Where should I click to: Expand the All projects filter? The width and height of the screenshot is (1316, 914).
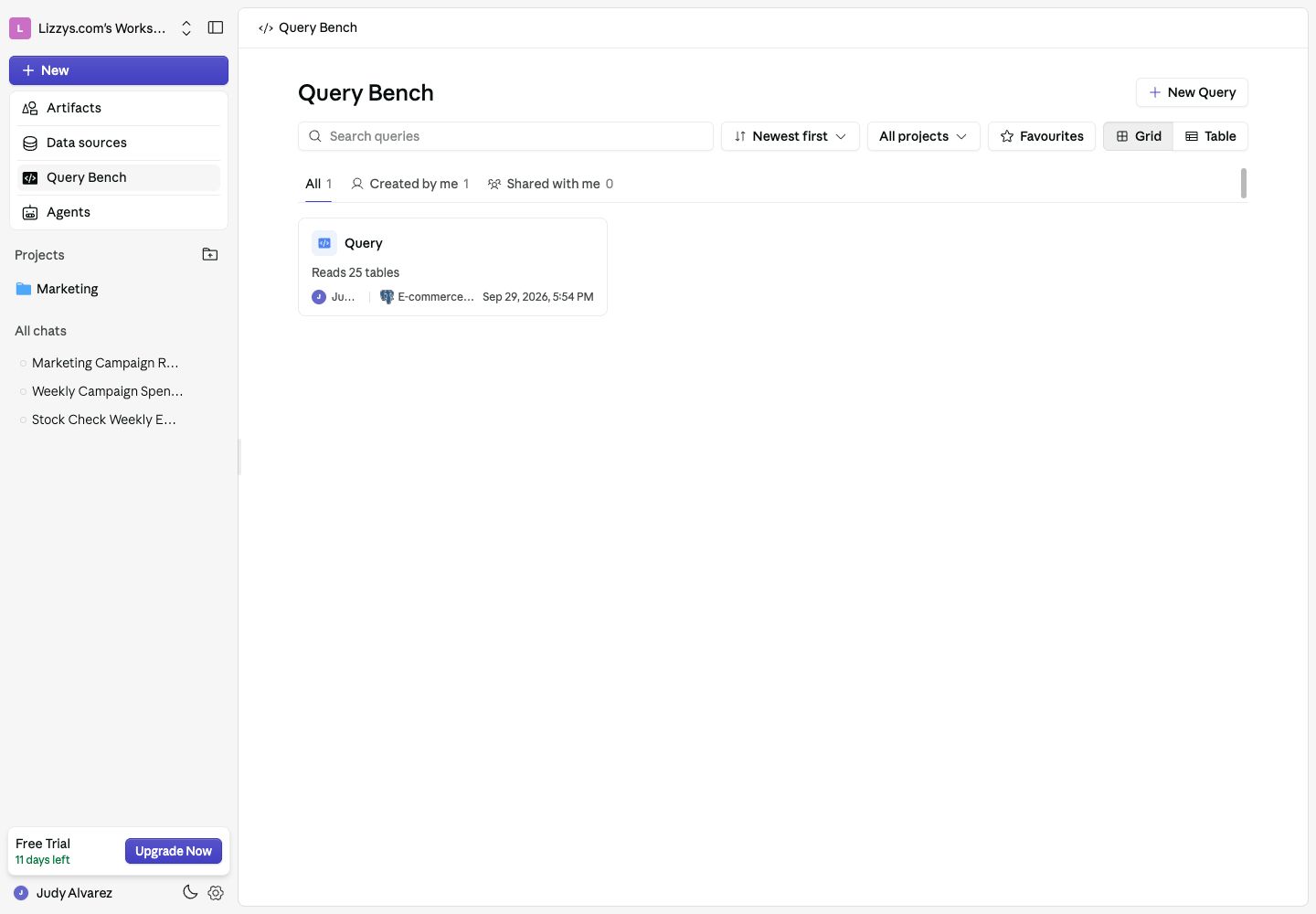[x=923, y=136]
